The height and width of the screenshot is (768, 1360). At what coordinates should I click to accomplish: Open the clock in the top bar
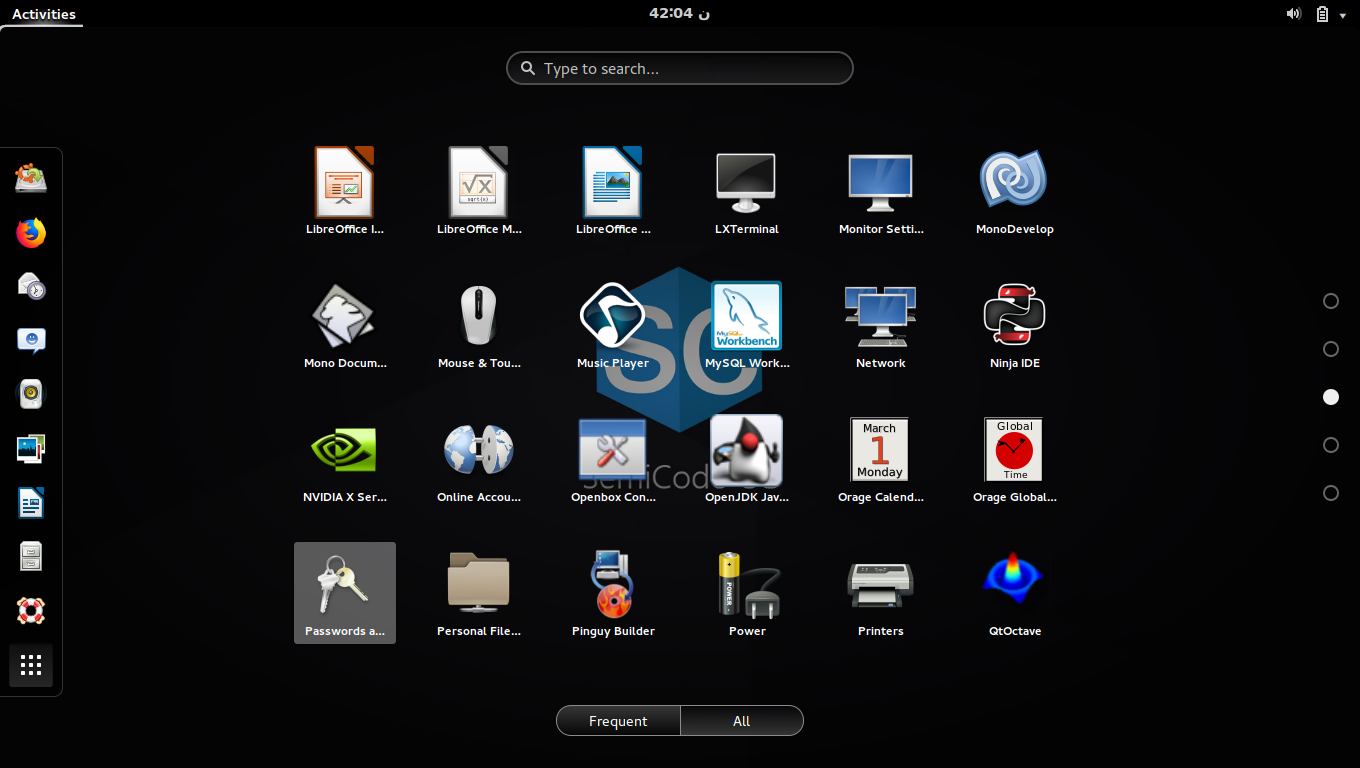[x=680, y=13]
